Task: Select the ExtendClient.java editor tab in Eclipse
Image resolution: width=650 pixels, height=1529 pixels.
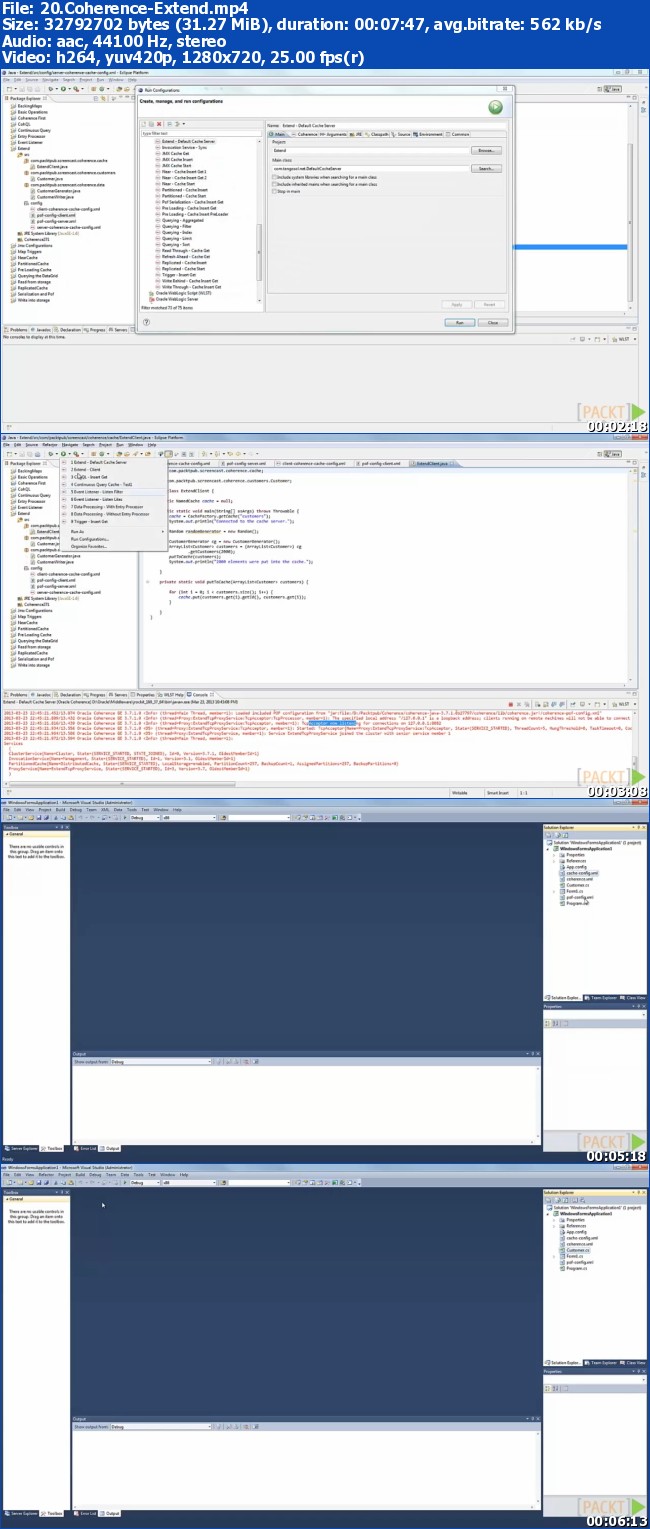Action: (x=433, y=464)
